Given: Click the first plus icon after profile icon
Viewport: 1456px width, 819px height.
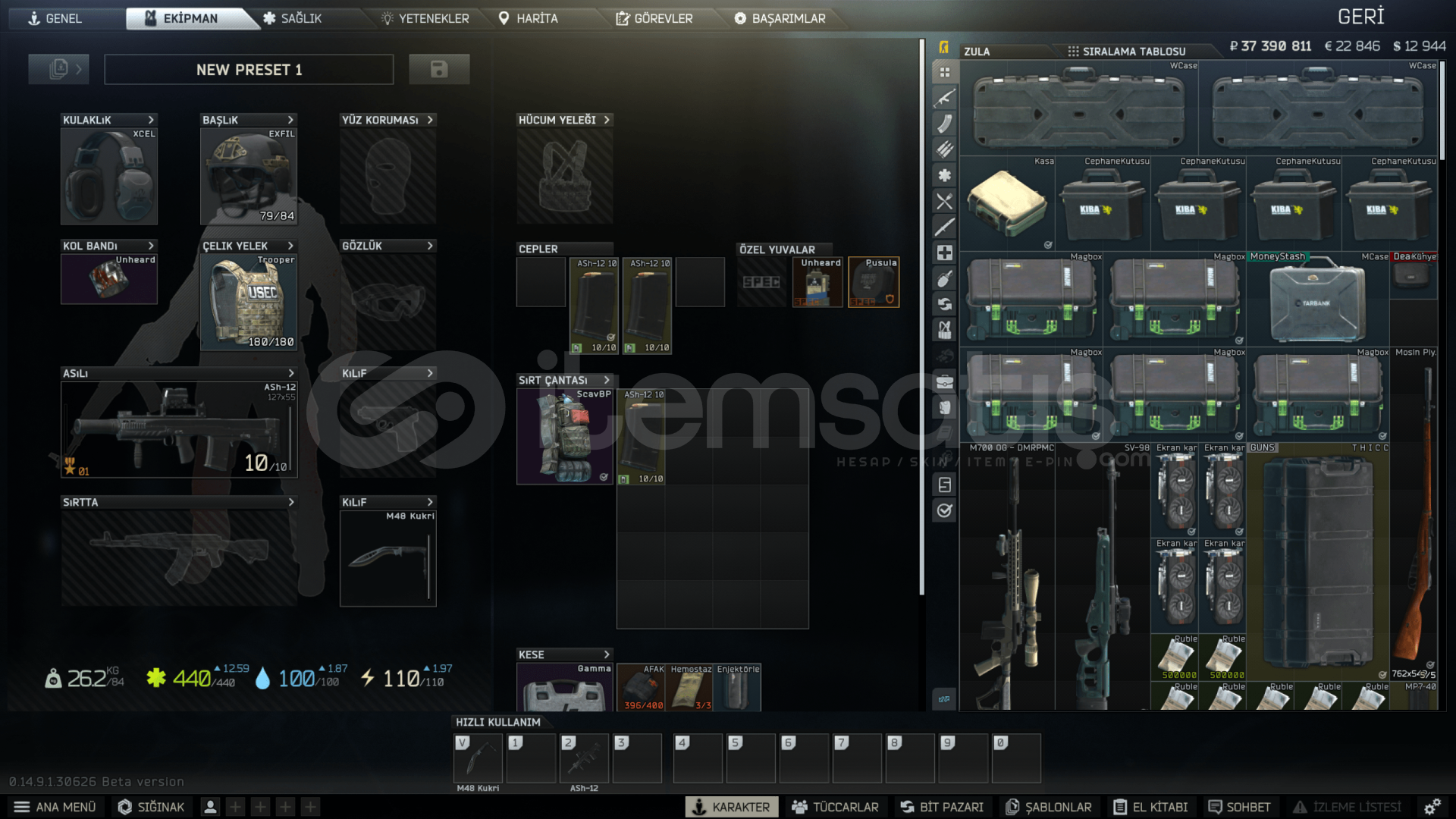Looking at the screenshot, I should 235,807.
